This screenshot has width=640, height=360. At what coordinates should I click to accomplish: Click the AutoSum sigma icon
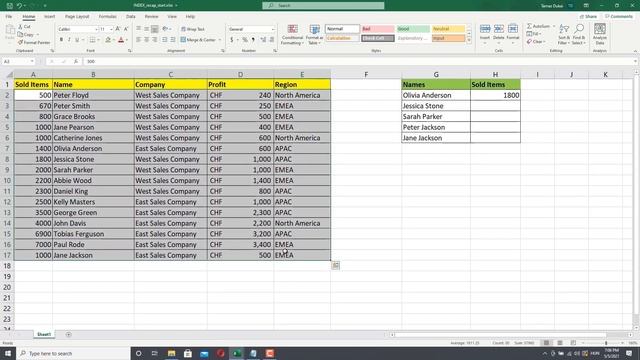pyautogui.click(x=529, y=26)
